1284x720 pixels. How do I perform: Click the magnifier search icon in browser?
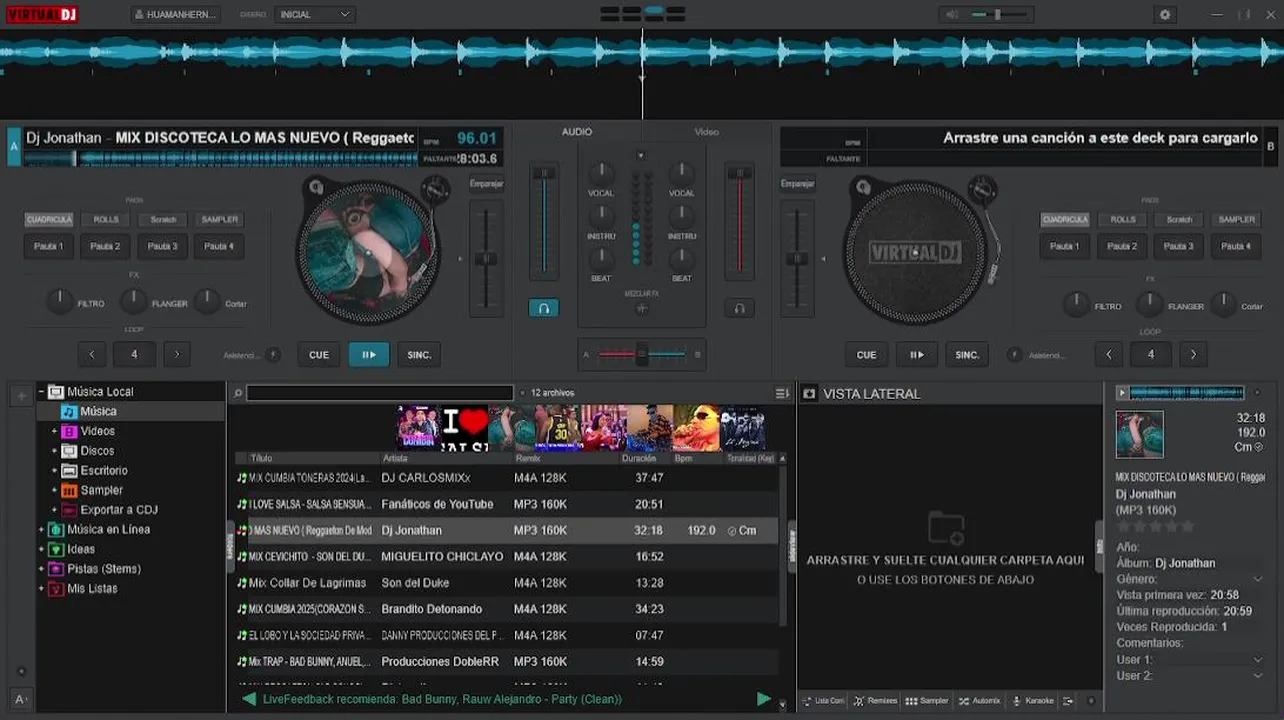pyautogui.click(x=238, y=393)
